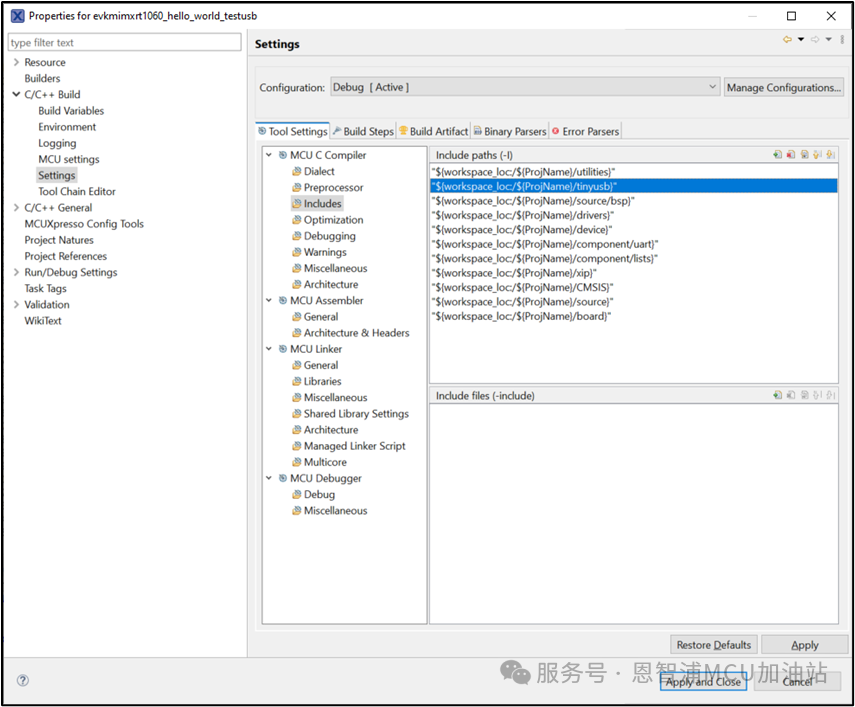Focus the type filter text field

124,43
